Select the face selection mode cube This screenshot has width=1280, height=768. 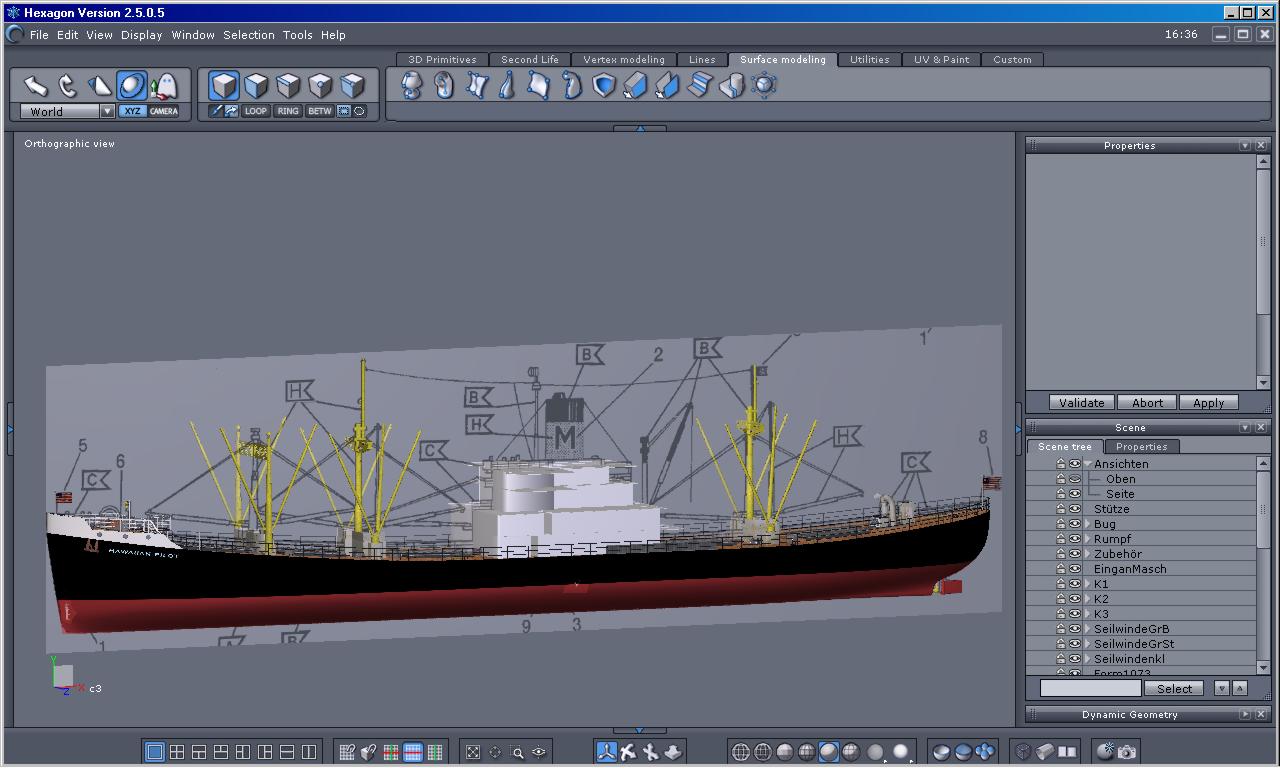click(x=256, y=86)
